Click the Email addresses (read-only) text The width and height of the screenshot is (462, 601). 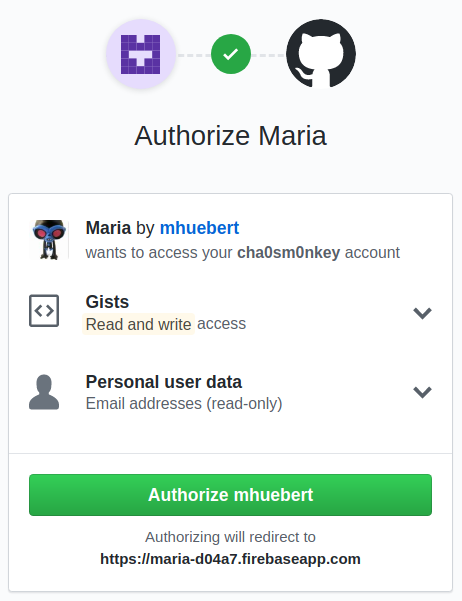(x=184, y=404)
